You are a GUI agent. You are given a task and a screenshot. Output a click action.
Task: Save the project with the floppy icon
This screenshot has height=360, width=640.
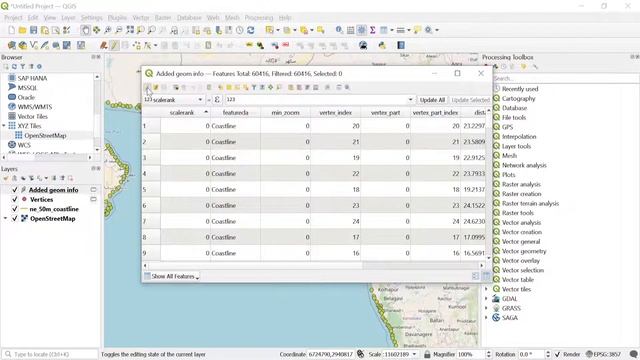coord(33,30)
